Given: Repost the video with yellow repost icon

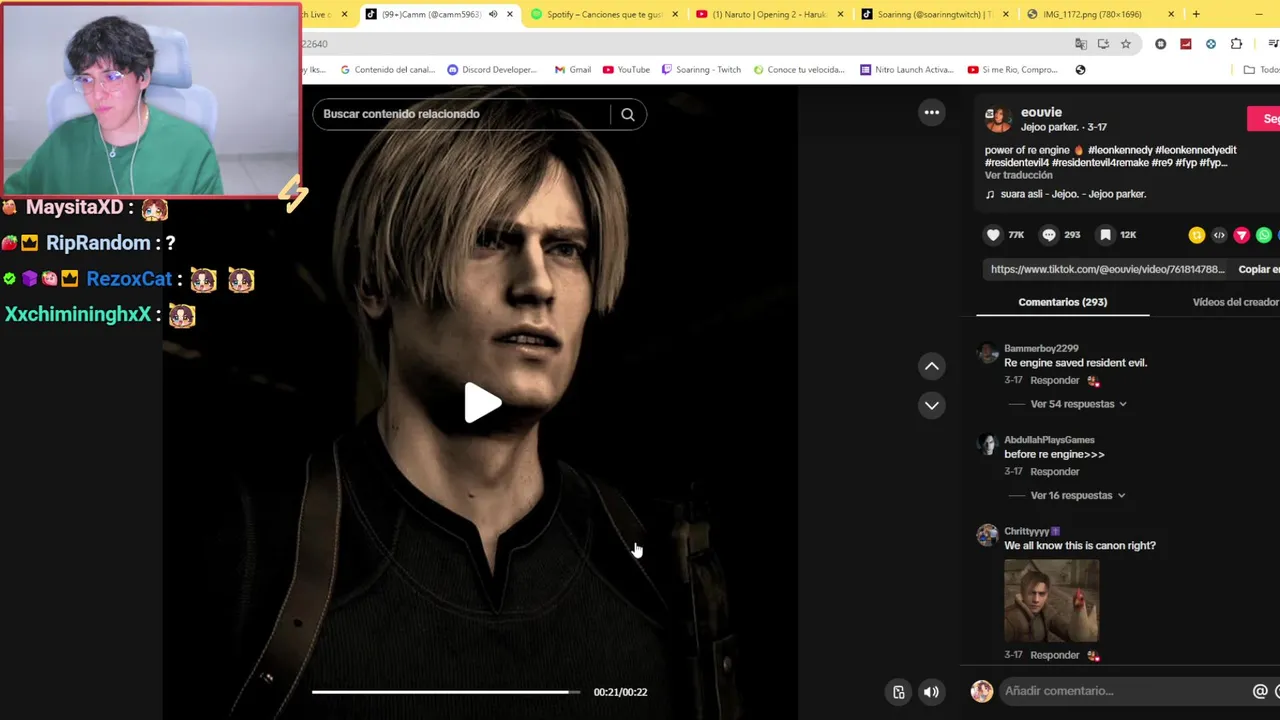Looking at the screenshot, I should click(x=1197, y=235).
